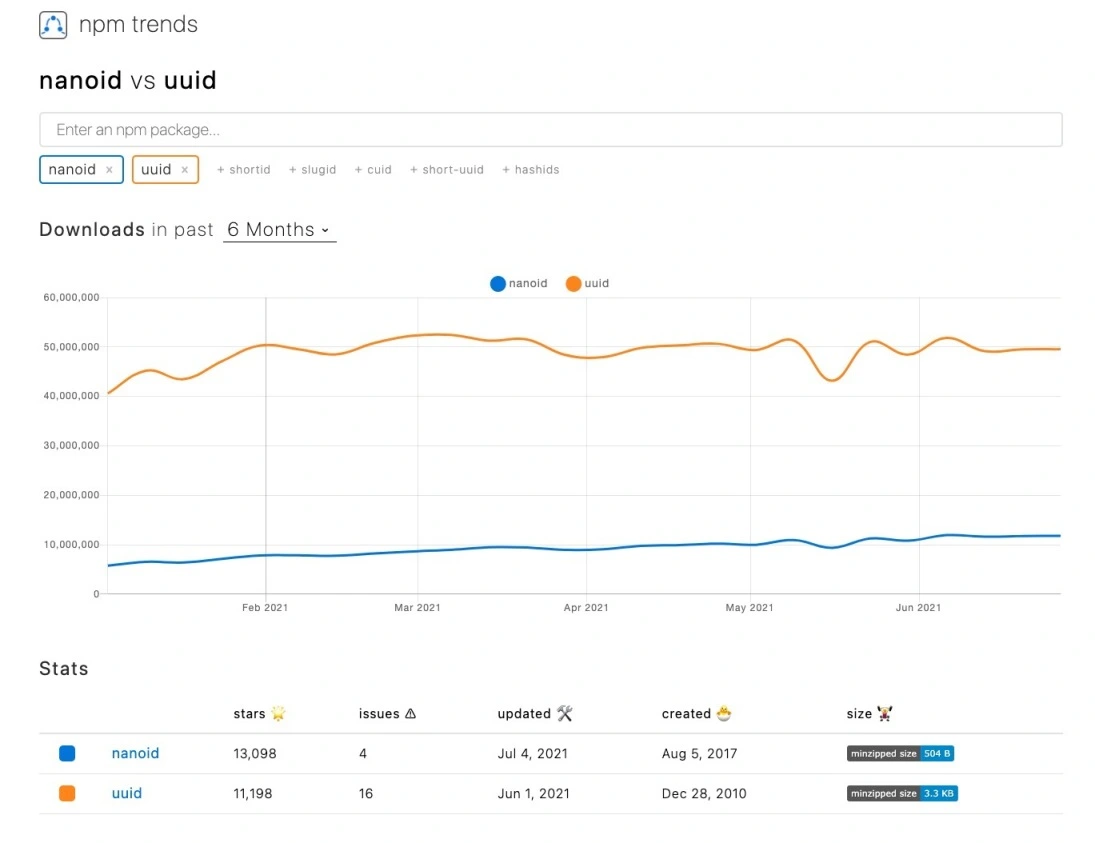
Task: Click nanoid stars count 13,098
Action: [255, 754]
